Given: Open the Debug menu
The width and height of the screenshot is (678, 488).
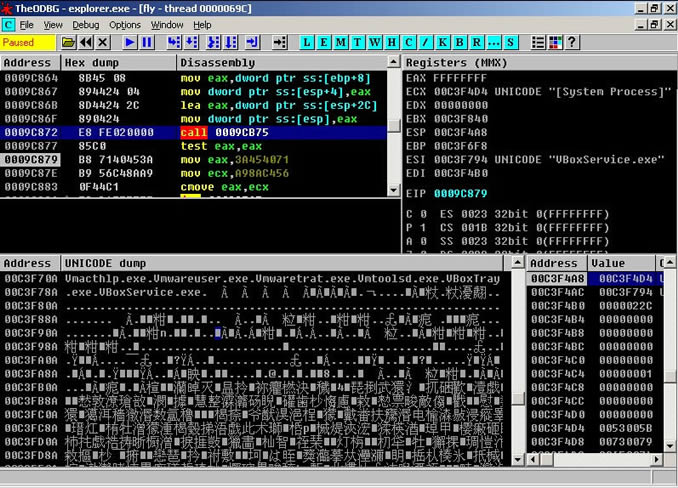Looking at the screenshot, I should [x=85, y=24].
